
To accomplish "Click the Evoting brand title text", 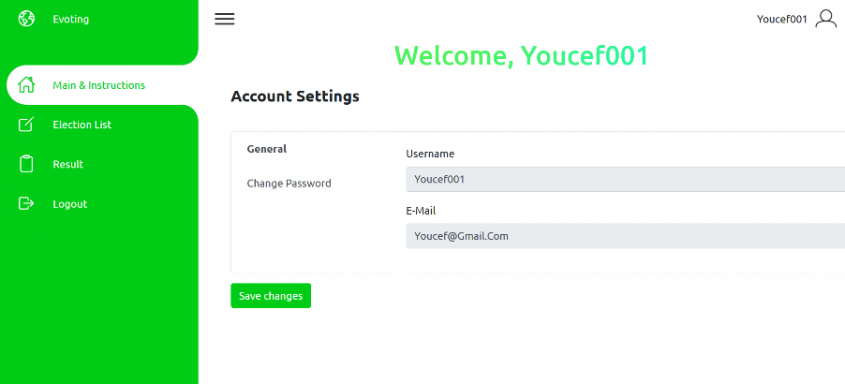I will [71, 19].
